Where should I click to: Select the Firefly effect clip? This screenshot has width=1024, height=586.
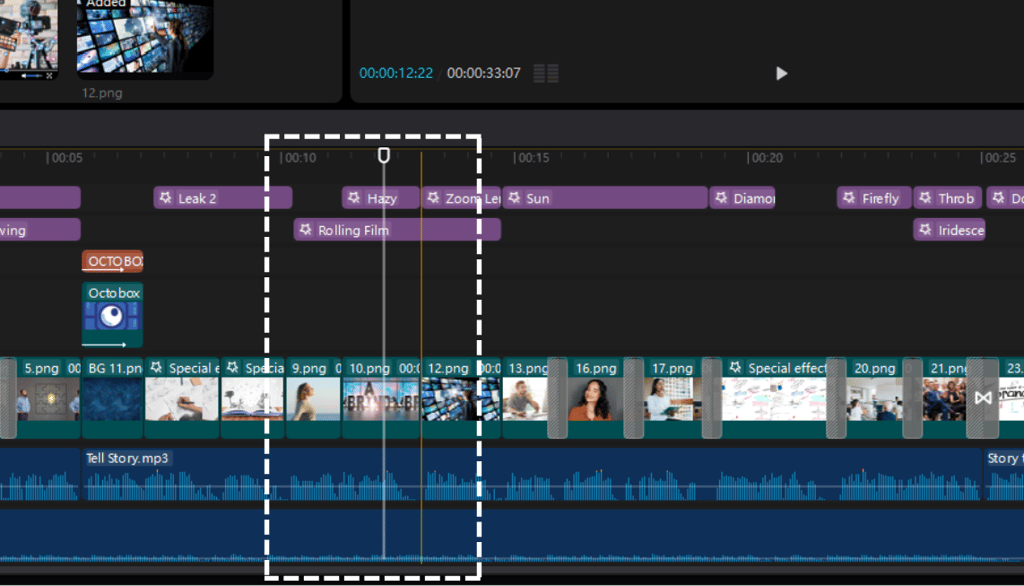coord(874,198)
